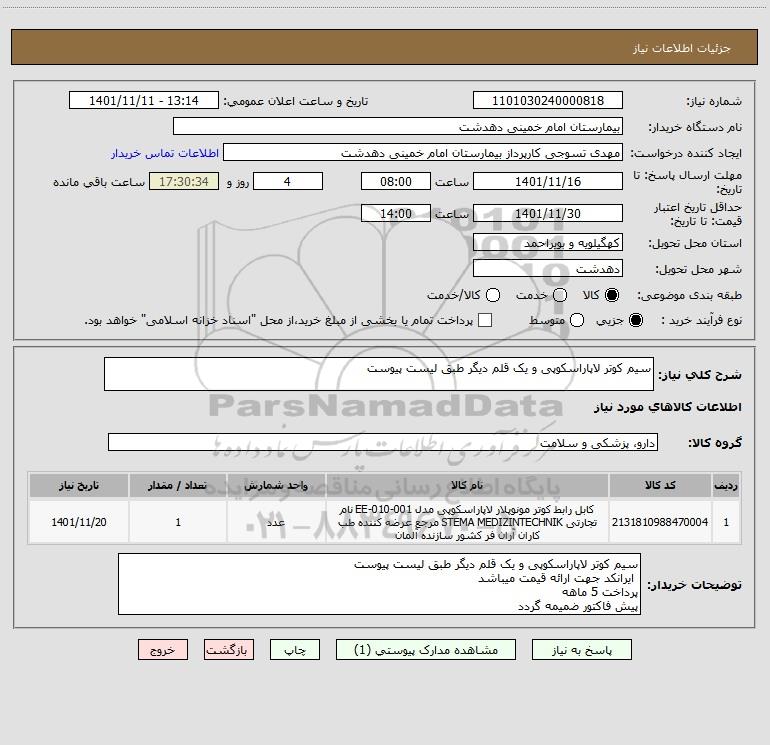770x745 pixels.
Task: Click the اطلاعات کالاهای مورد نیاز heading
Action: (x=667, y=407)
